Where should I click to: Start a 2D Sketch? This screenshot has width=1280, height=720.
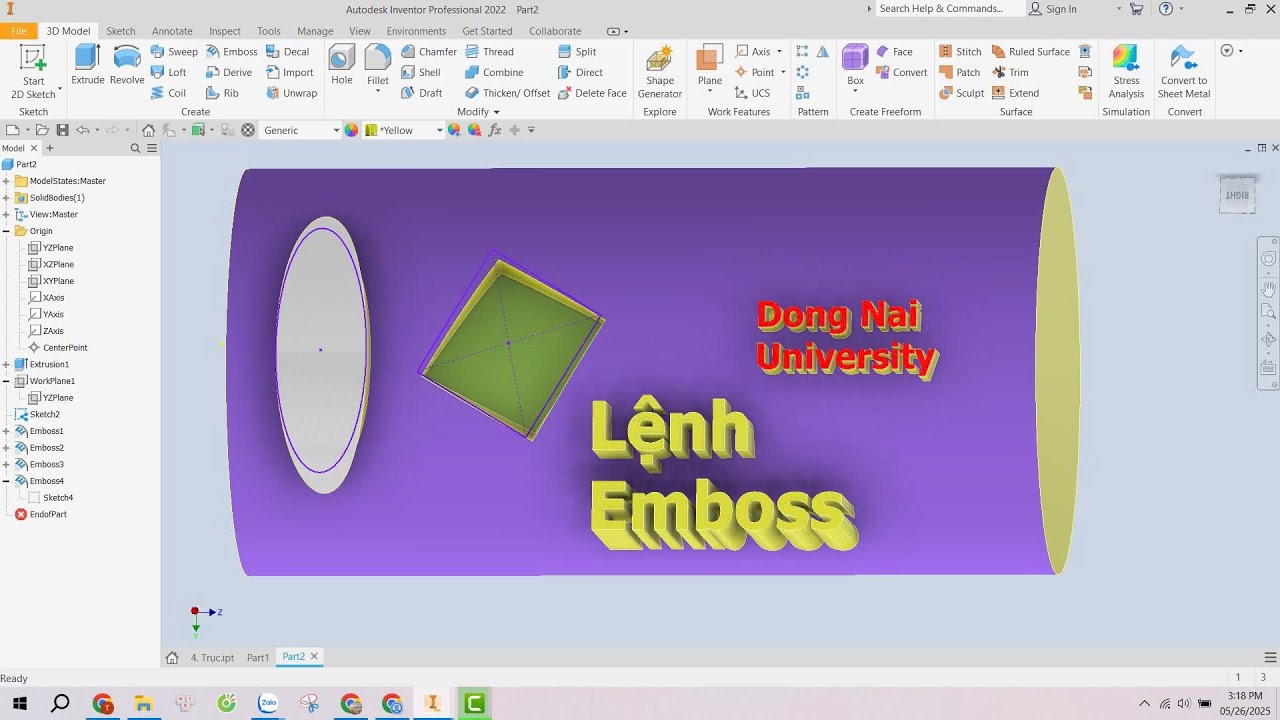coord(33,72)
